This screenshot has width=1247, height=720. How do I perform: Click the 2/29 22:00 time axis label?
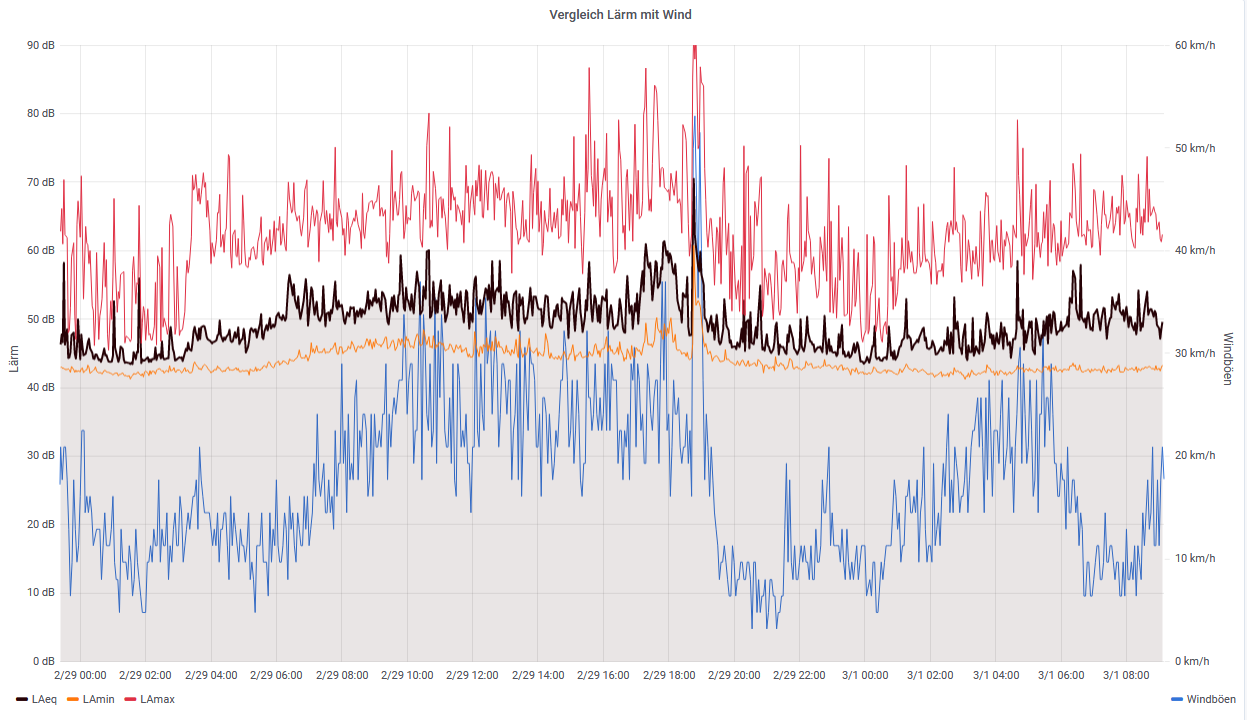(x=799, y=675)
